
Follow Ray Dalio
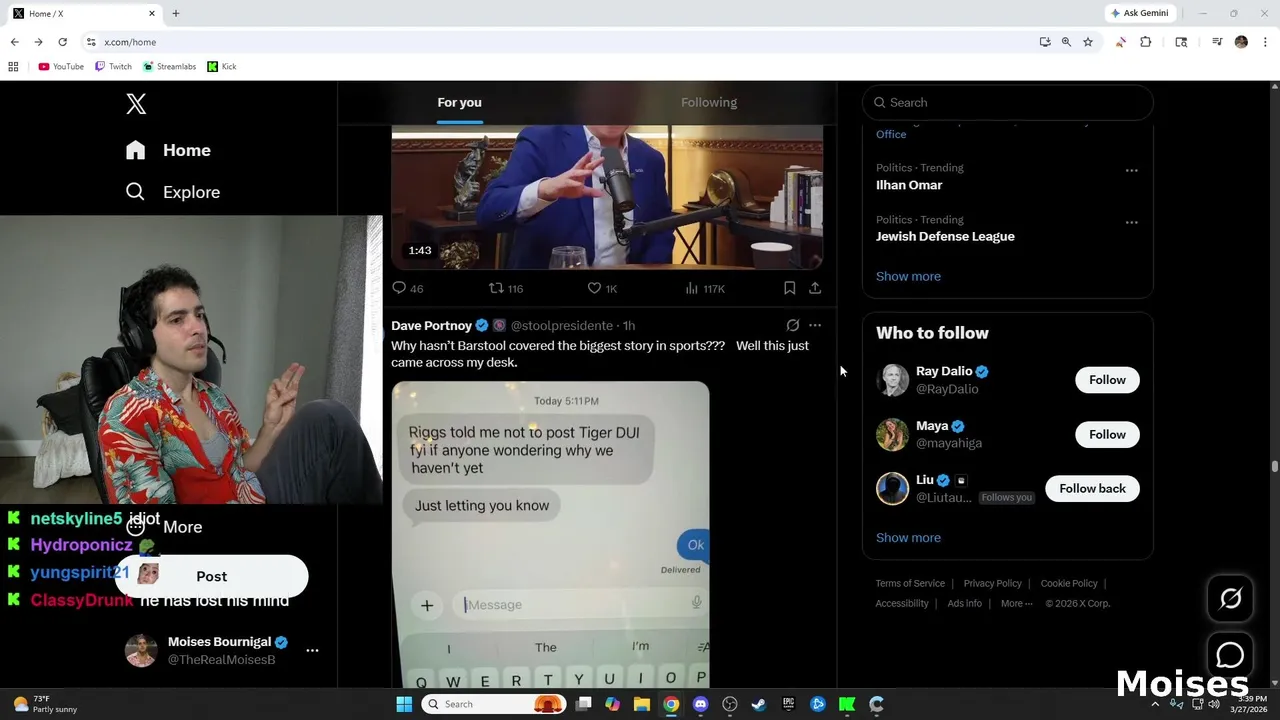click(x=1107, y=380)
